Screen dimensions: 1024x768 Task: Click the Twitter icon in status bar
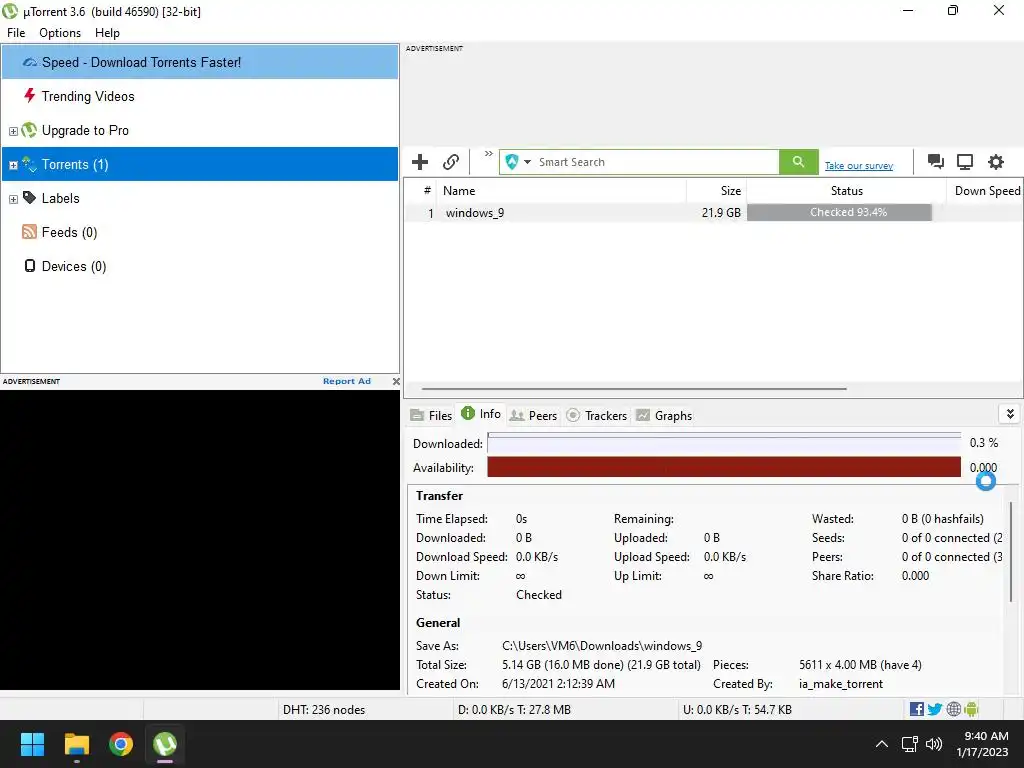click(935, 709)
